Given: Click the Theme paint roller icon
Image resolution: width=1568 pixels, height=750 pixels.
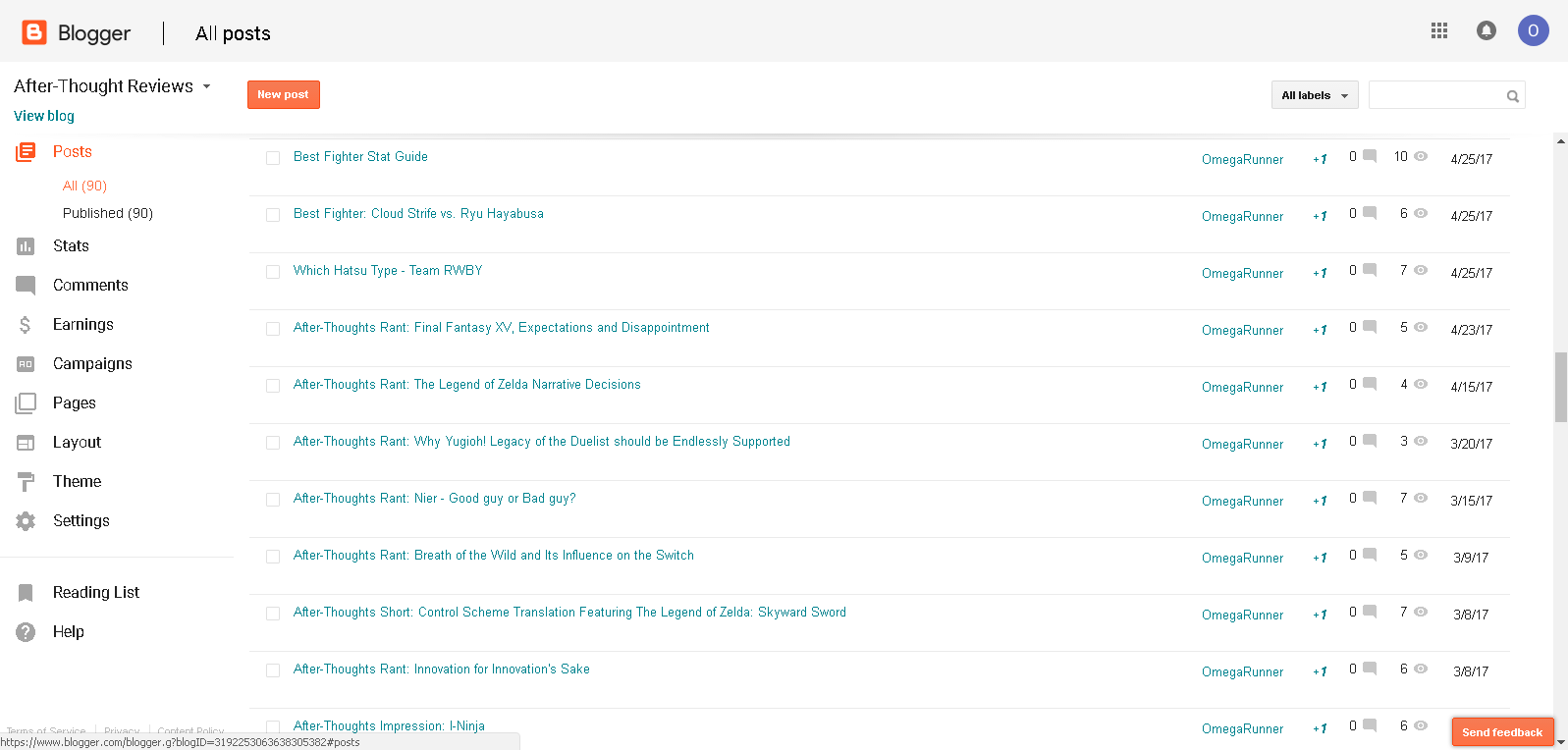Looking at the screenshot, I should coord(26,482).
